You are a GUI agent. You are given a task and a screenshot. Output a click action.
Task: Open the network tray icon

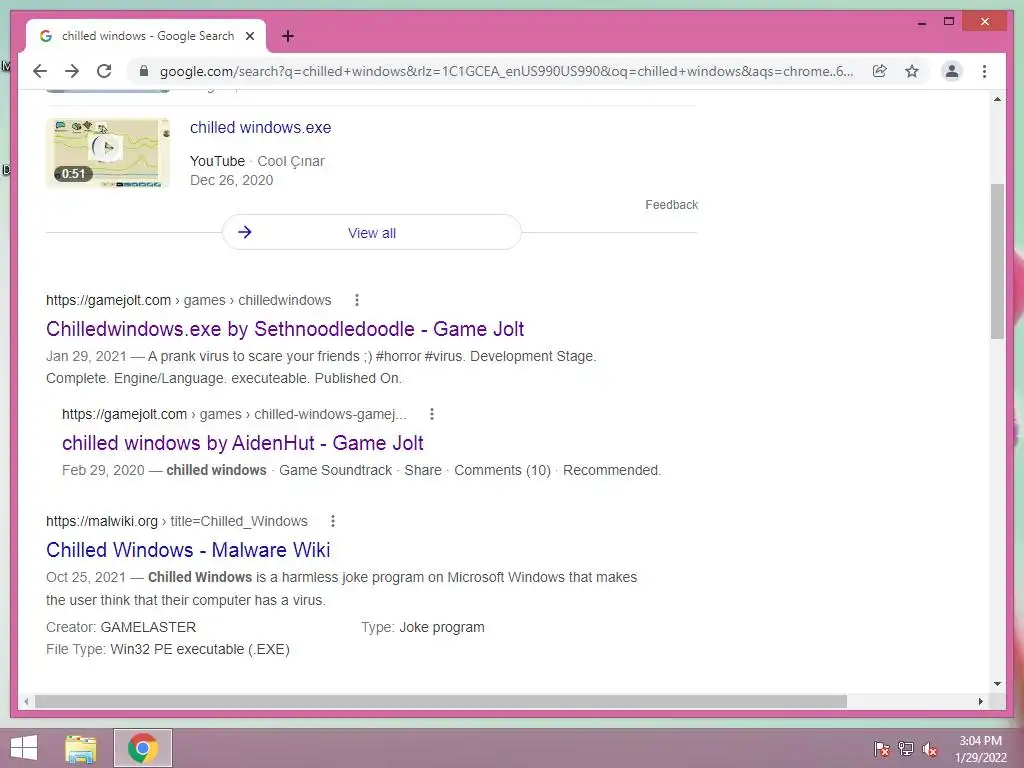[906, 749]
